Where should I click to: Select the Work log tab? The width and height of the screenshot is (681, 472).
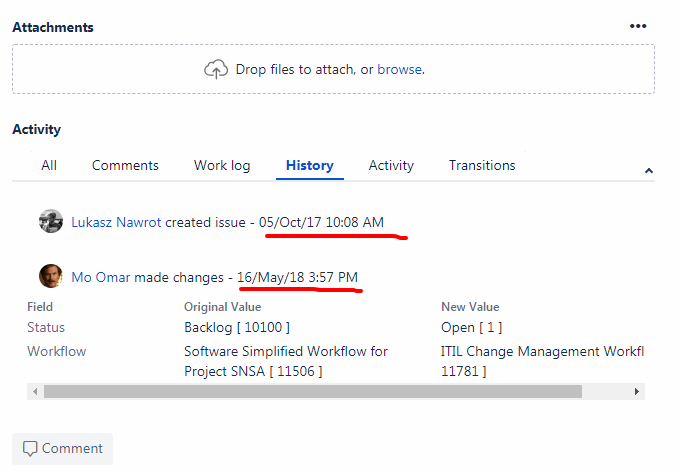[222, 165]
